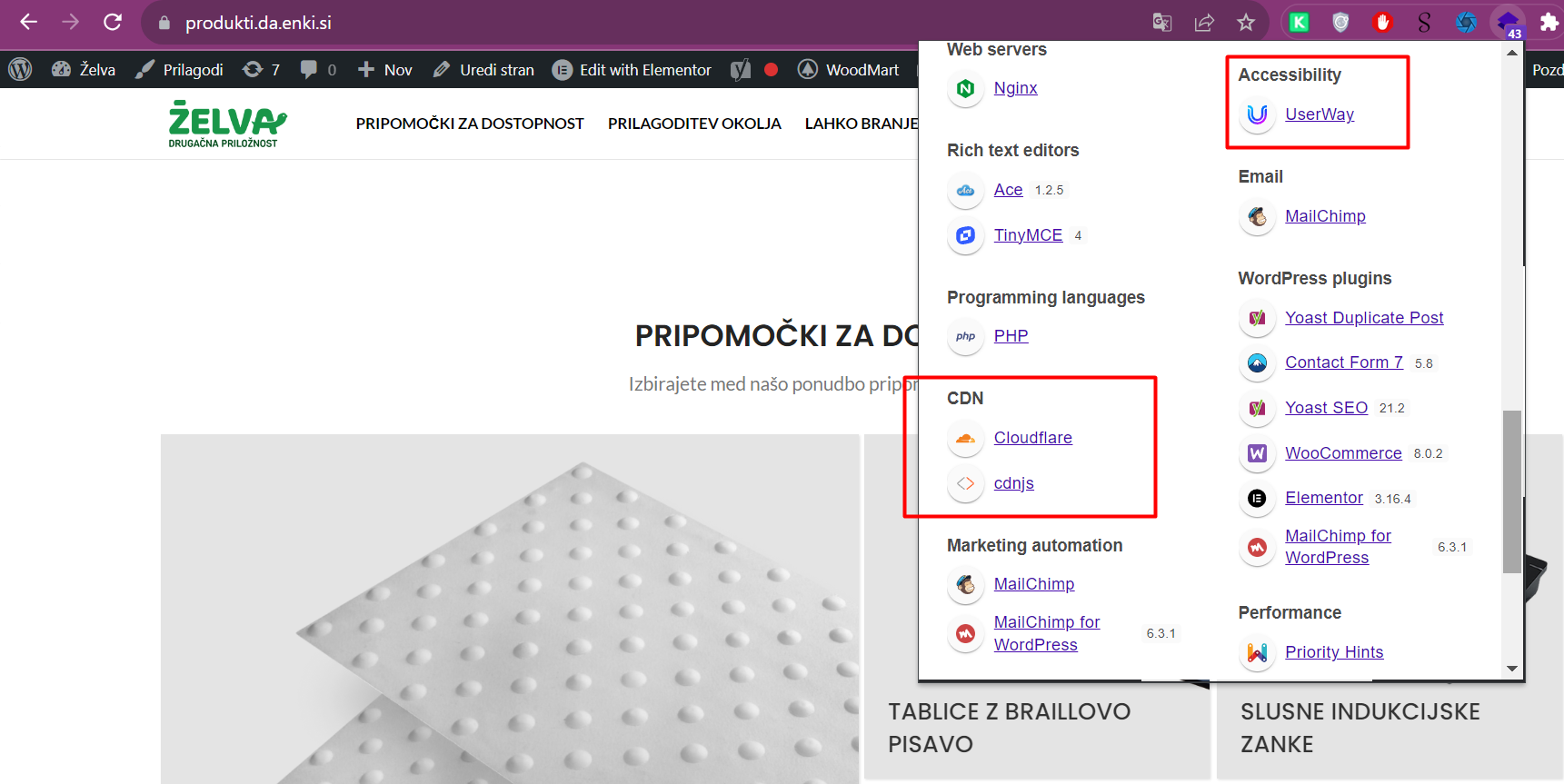Open the red stop-hand extension icon
This screenshot has height=784, width=1564.
pos(1383,23)
